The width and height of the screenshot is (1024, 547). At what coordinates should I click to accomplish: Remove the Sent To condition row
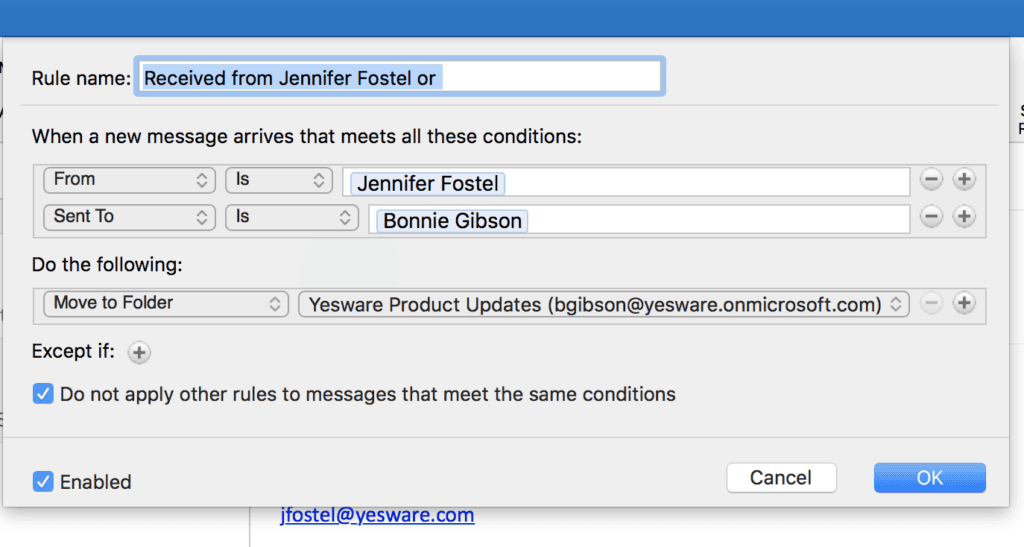click(931, 217)
